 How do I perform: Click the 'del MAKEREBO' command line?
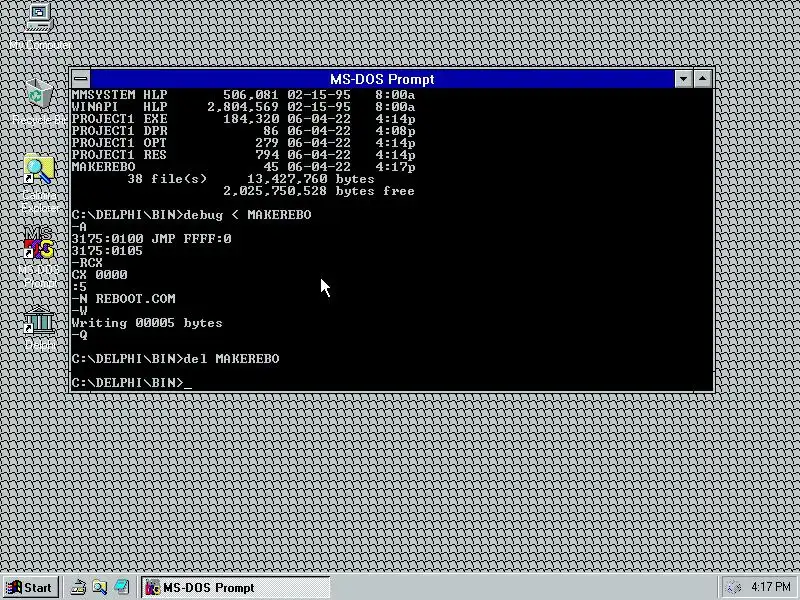pos(176,359)
